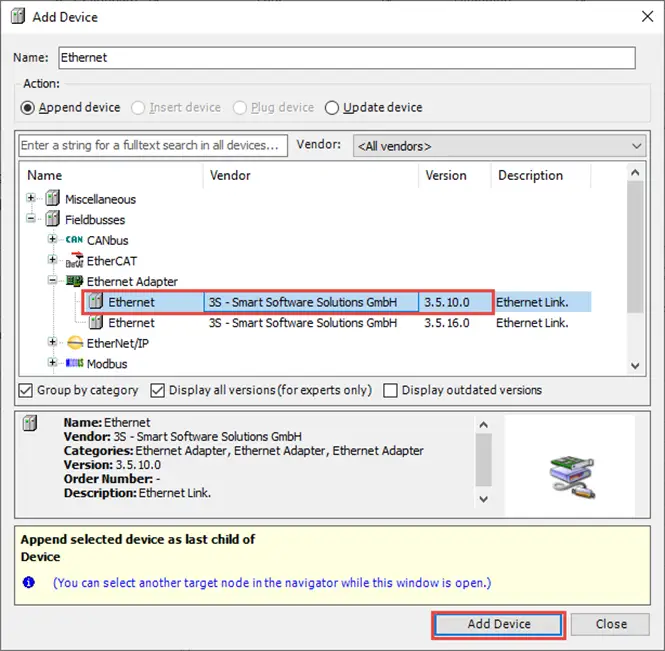Click the Miscellaneous category device icon
The image size is (665, 651).
tap(53, 198)
